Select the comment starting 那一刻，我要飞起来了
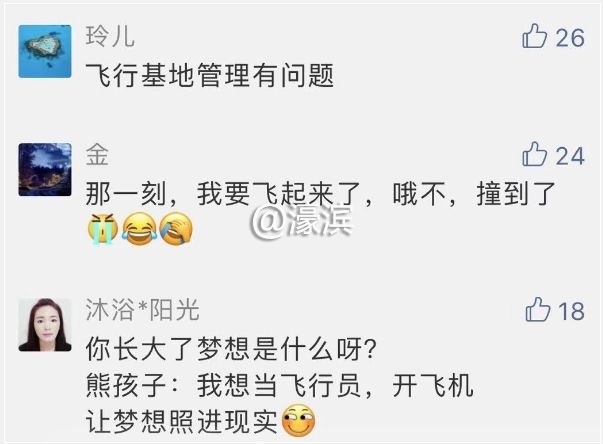 (x=320, y=194)
